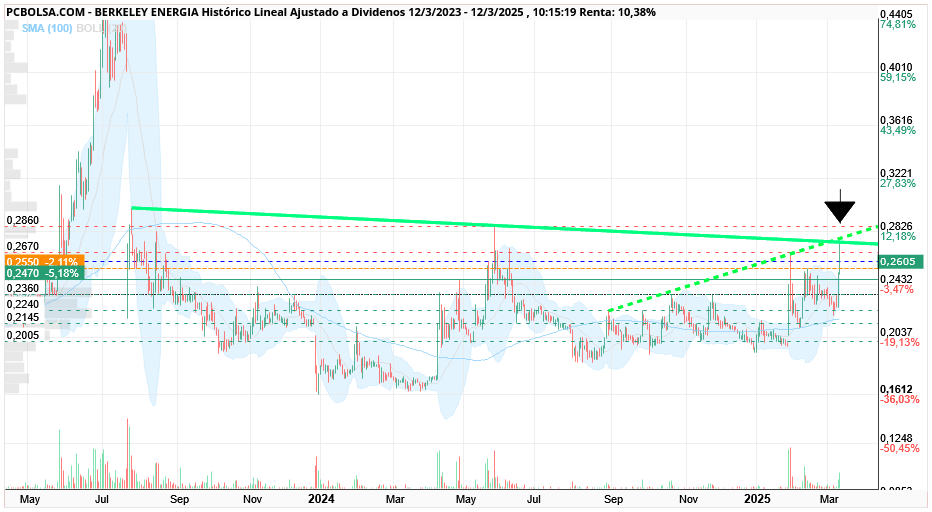Click the 0,2826 price scale value
This screenshot has width=932, height=512.
[896, 226]
